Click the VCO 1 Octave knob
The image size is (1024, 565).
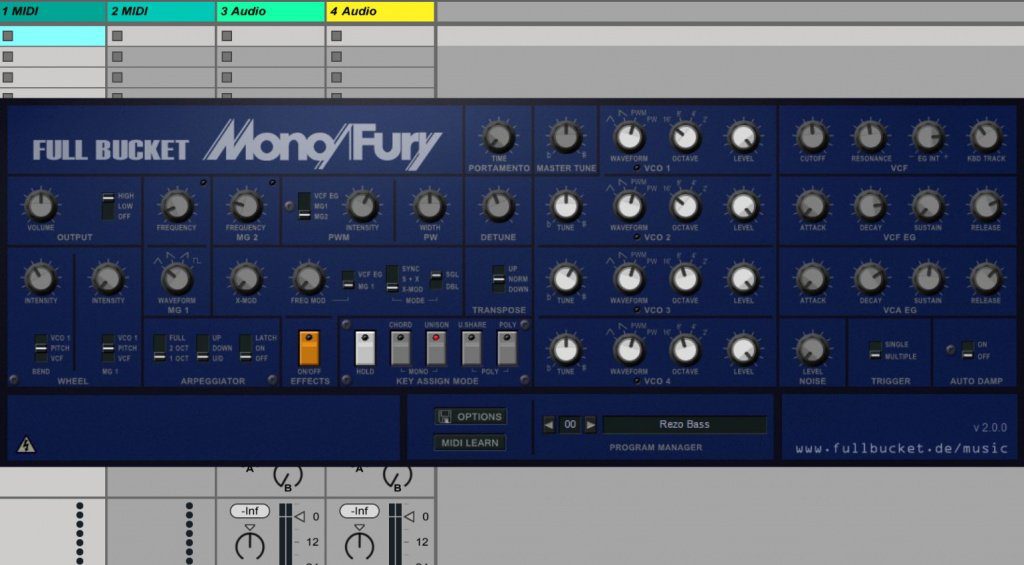(685, 137)
